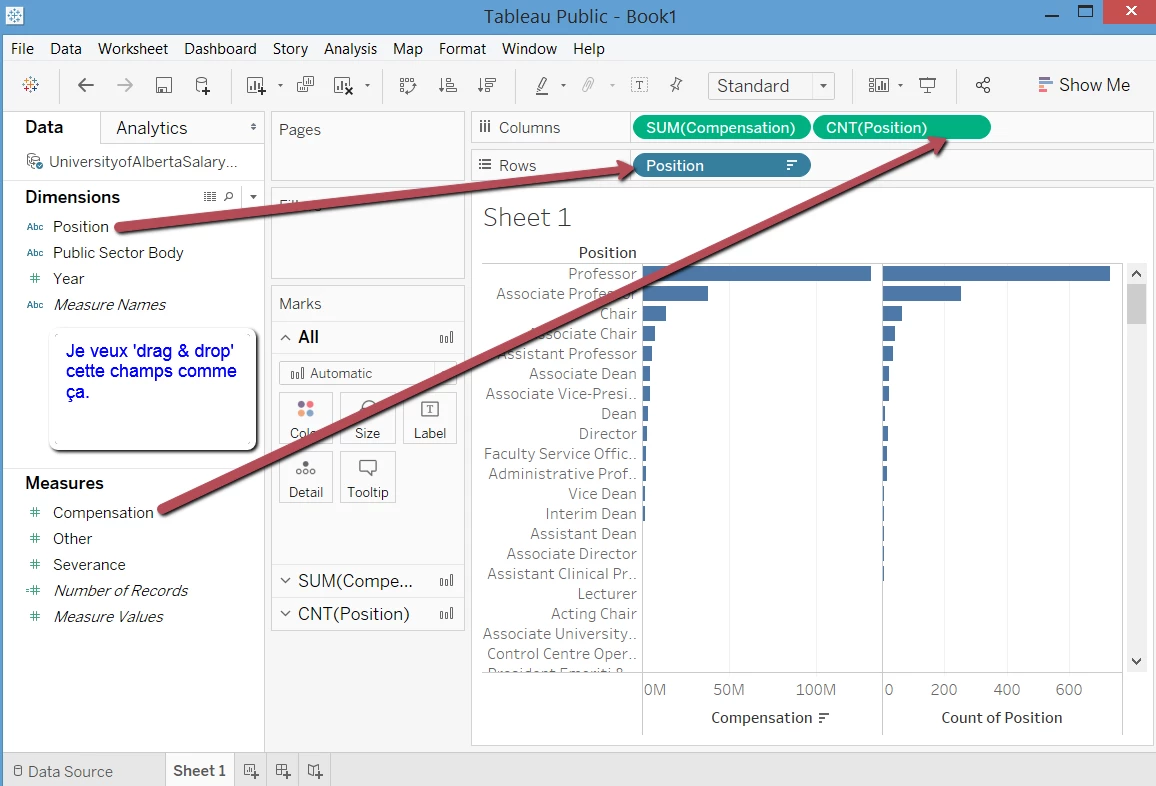Expand the SUM(Compe... marks section
The width and height of the screenshot is (1156, 786).
pyautogui.click(x=286, y=581)
